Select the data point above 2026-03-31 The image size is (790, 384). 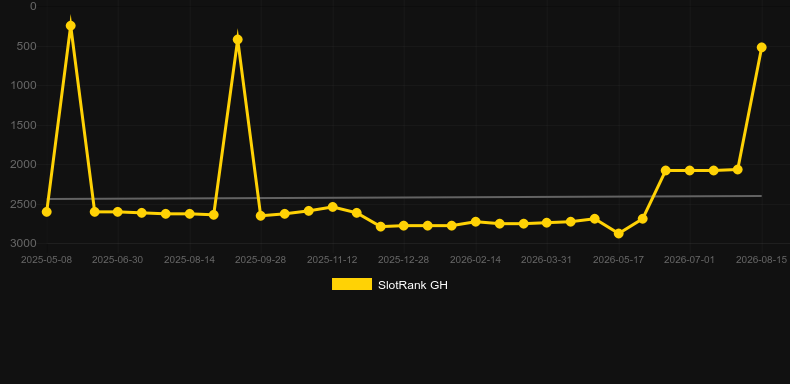[x=547, y=223]
